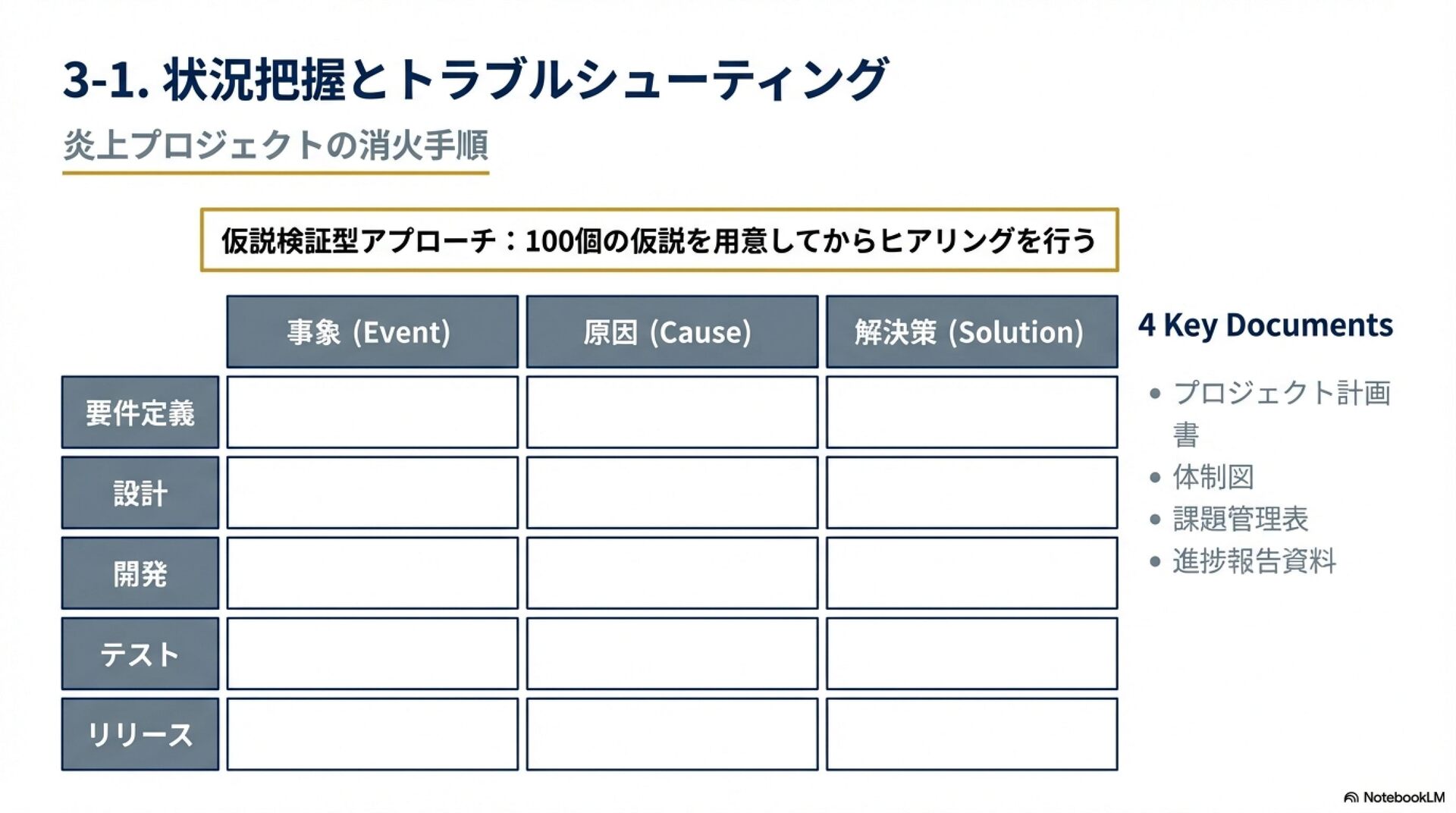Click the 課題管理表 bullet item
Screen dimensions: 1456x813
tap(1240, 520)
